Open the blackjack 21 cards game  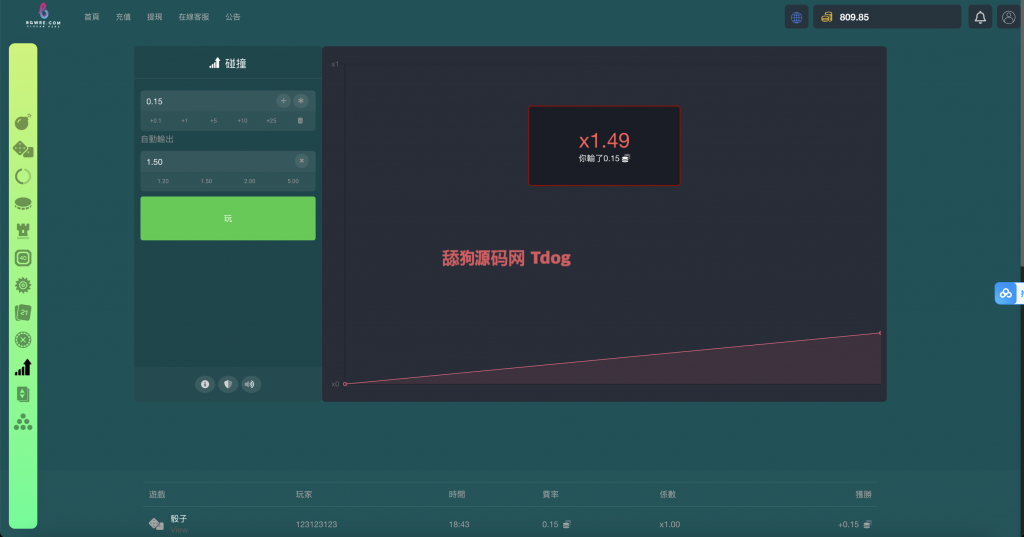tap(23, 312)
